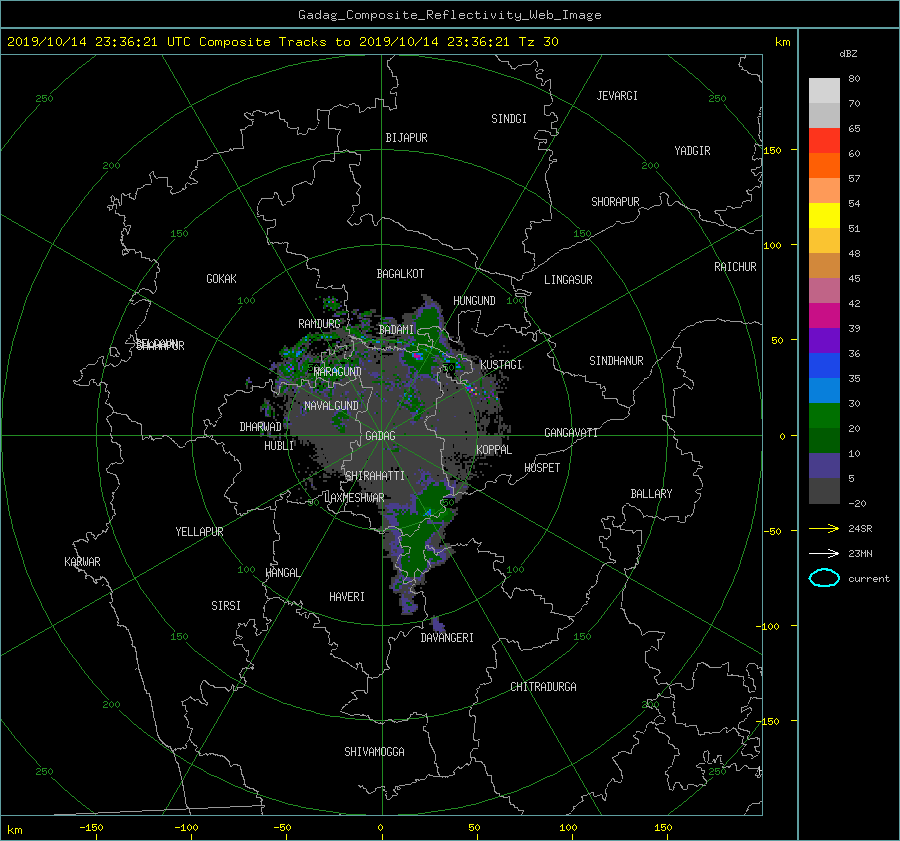
Task: Select the top light gray 70 dBZ swatch
Action: (x=824, y=90)
